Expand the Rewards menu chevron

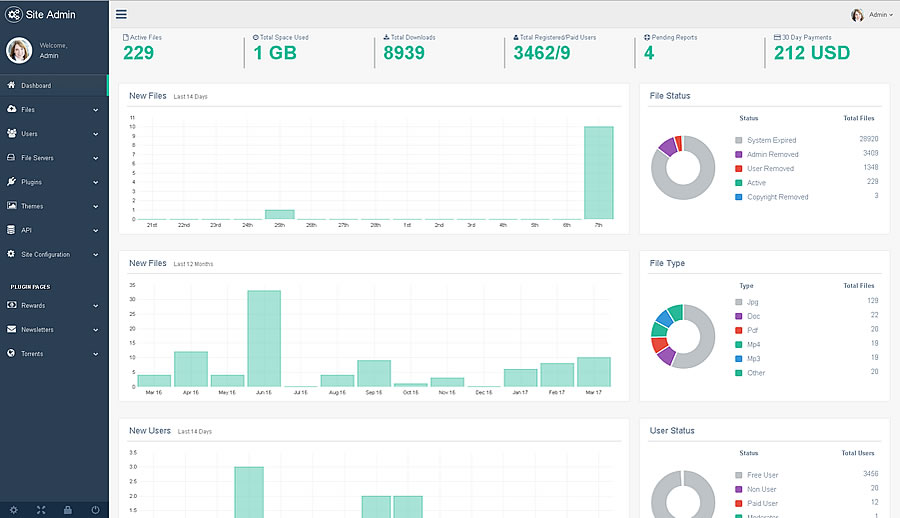click(x=96, y=306)
